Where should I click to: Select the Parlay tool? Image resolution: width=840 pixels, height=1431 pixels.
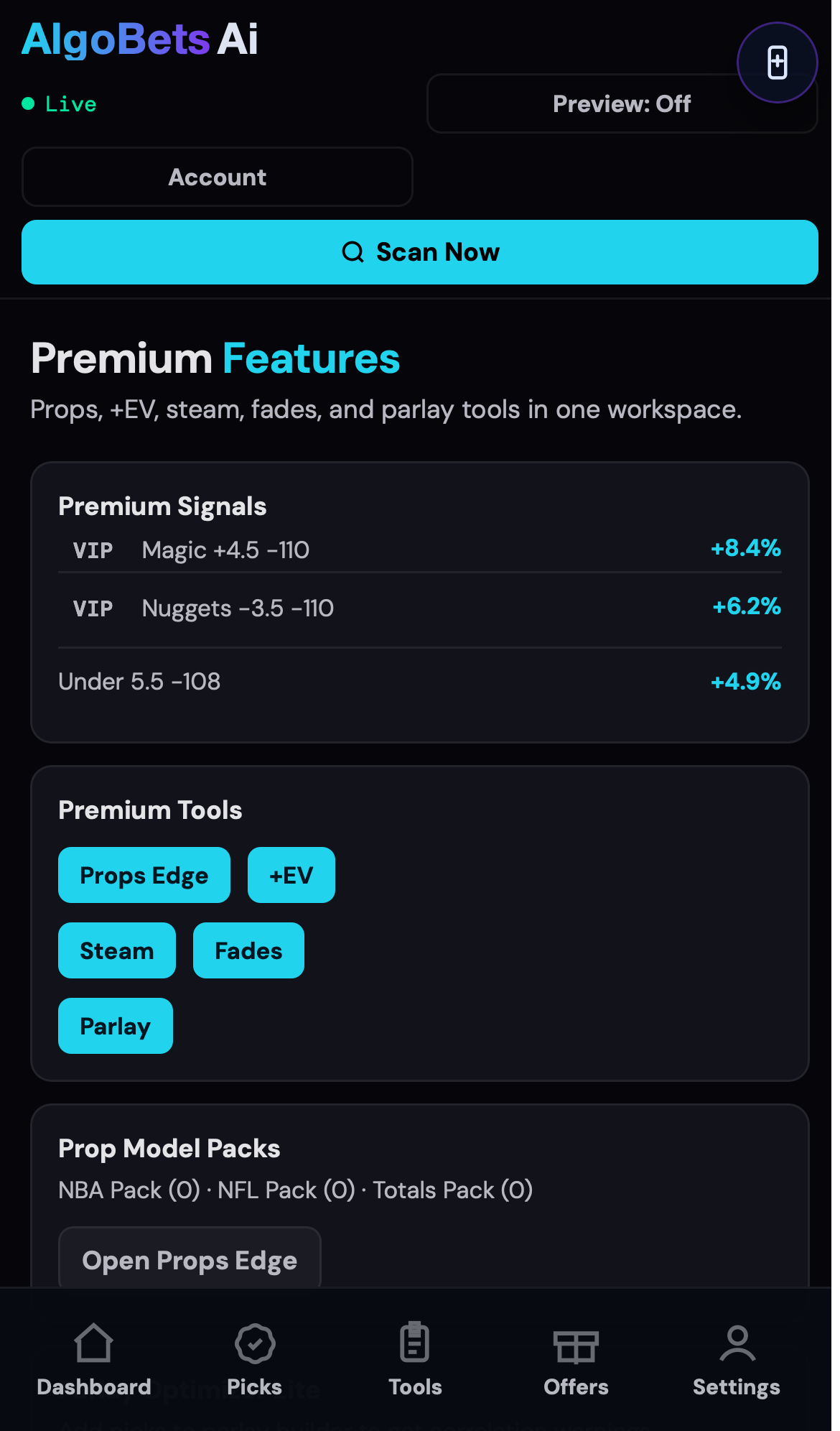115,1026
